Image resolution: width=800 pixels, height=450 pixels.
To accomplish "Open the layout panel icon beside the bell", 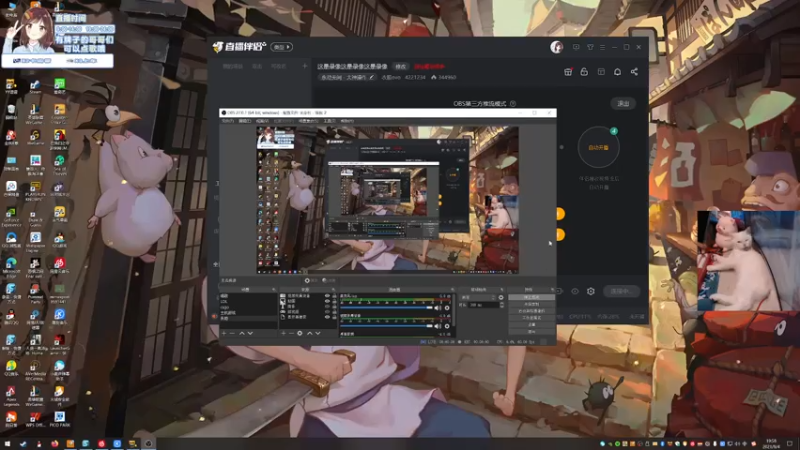I will coord(601,72).
